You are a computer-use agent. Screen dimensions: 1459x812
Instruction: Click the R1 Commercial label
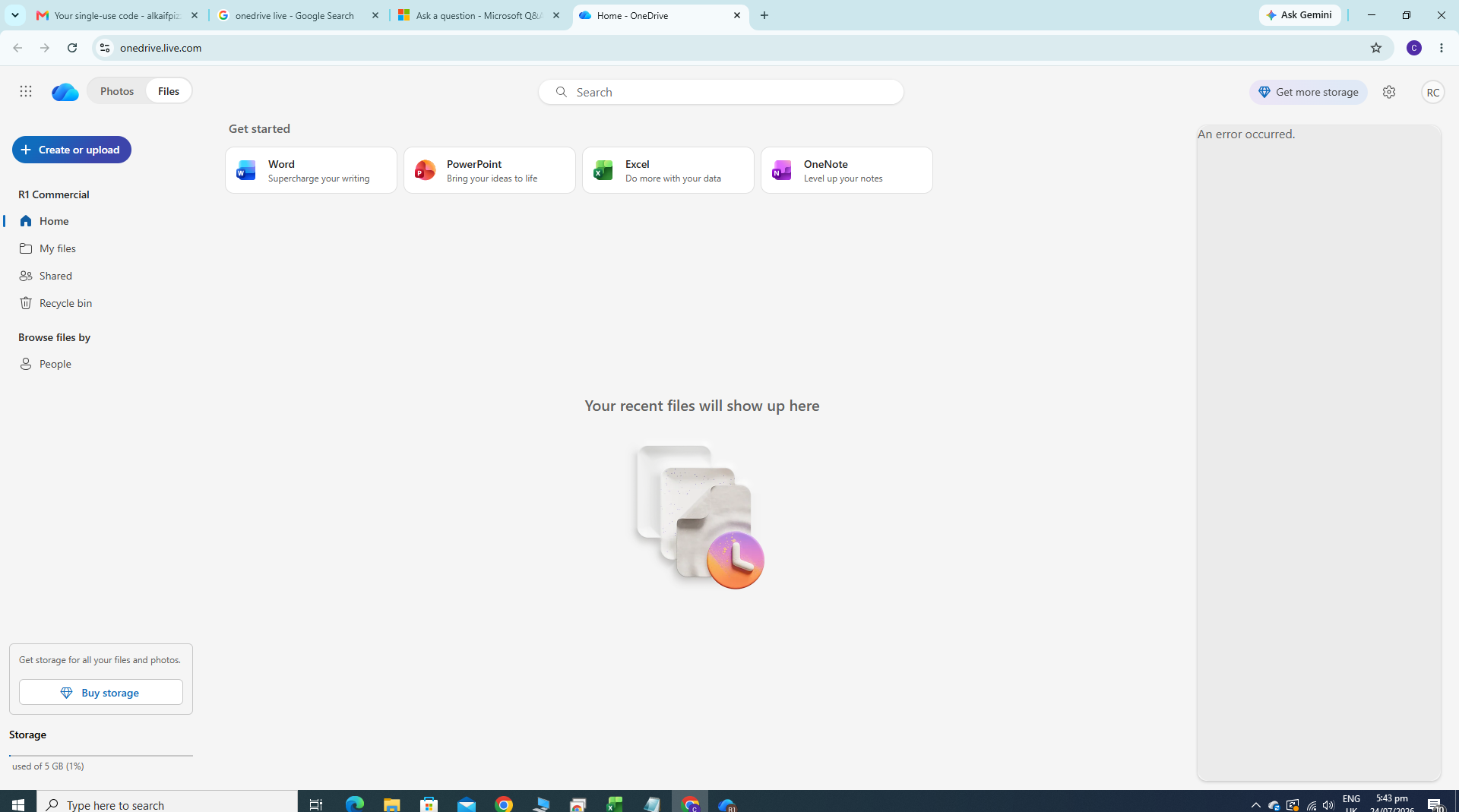pyautogui.click(x=54, y=194)
